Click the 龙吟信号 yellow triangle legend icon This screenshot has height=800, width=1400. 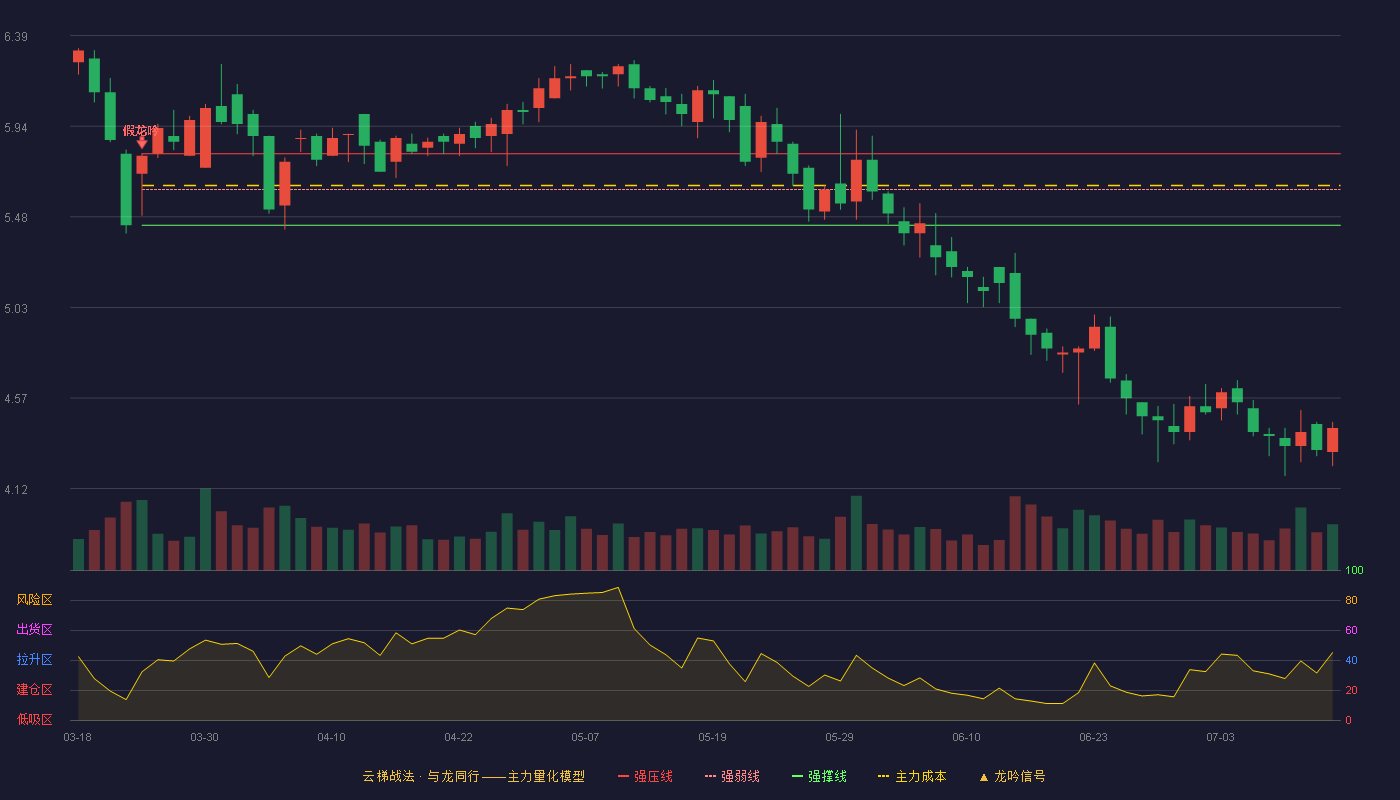983,777
